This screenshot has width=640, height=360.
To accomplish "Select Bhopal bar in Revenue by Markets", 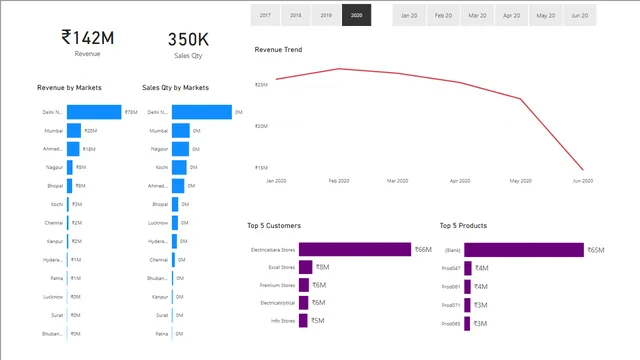I will pos(70,186).
